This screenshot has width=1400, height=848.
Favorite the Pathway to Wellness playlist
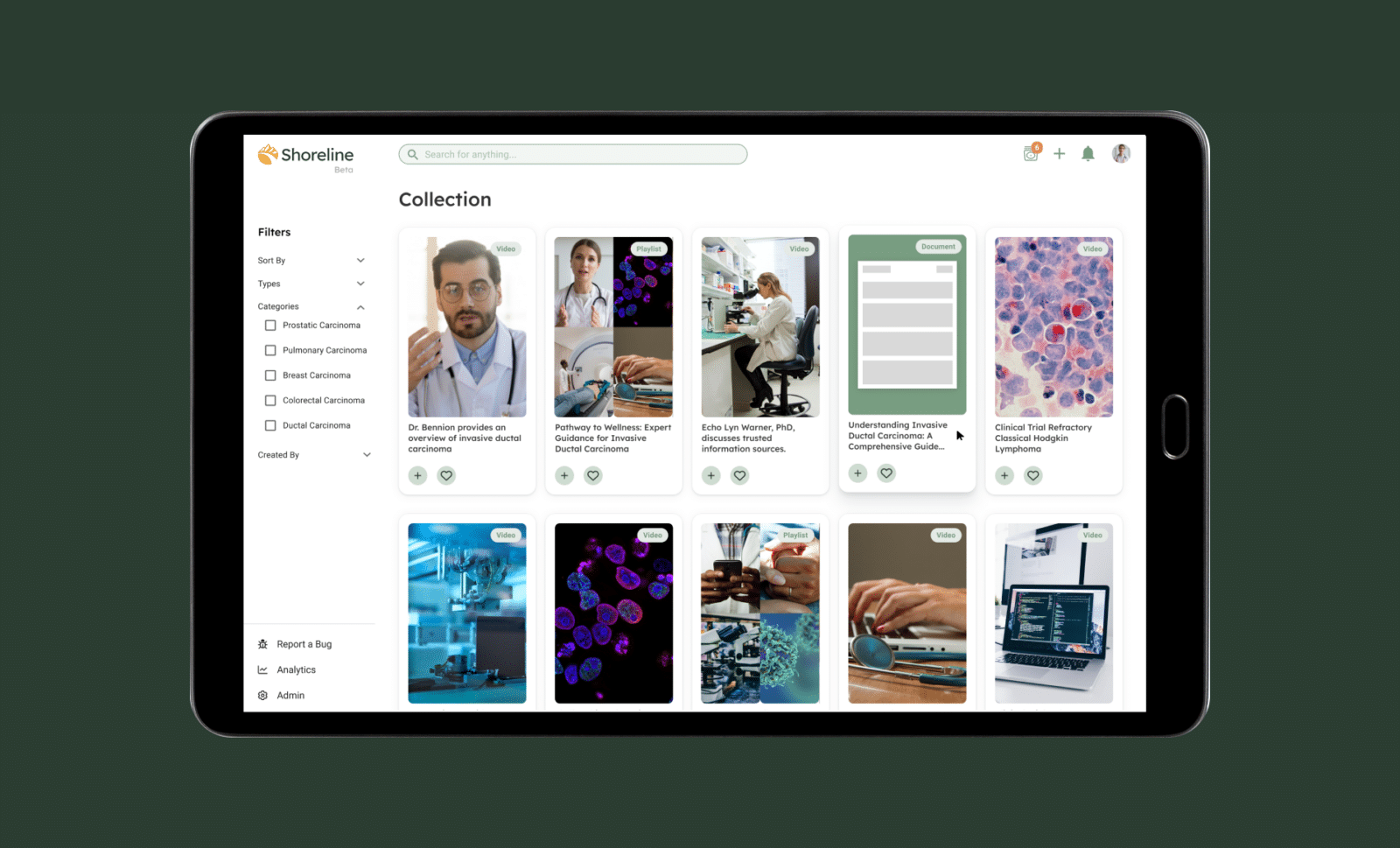pyautogui.click(x=593, y=476)
